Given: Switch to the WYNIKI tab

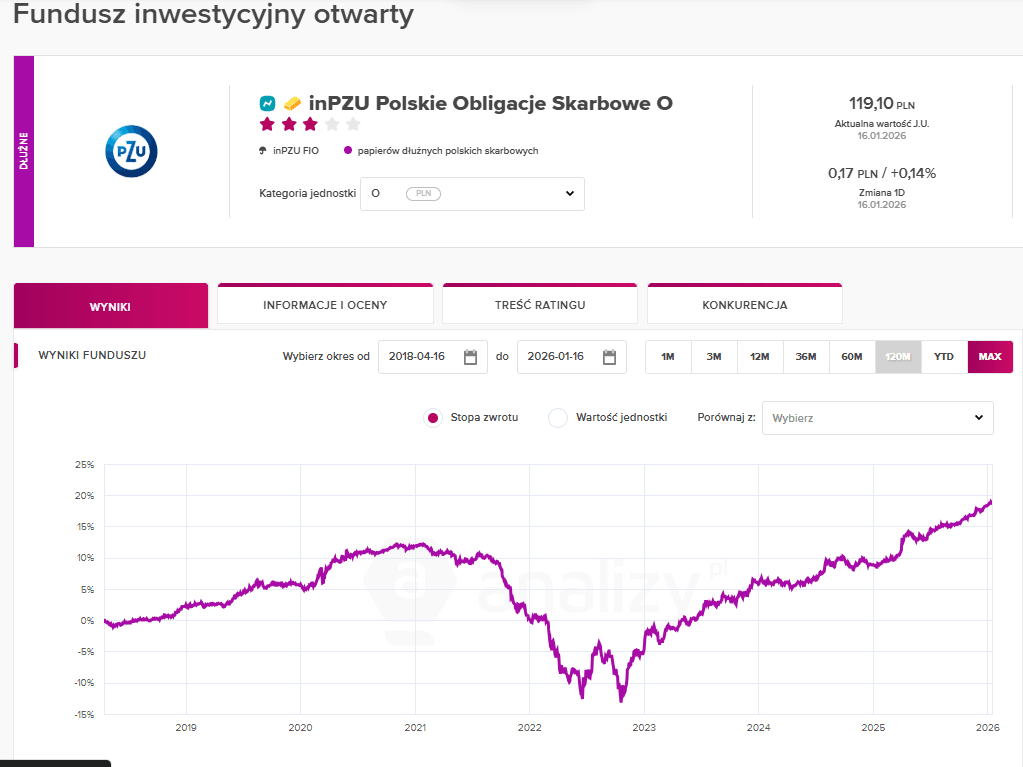Looking at the screenshot, I should click(111, 305).
